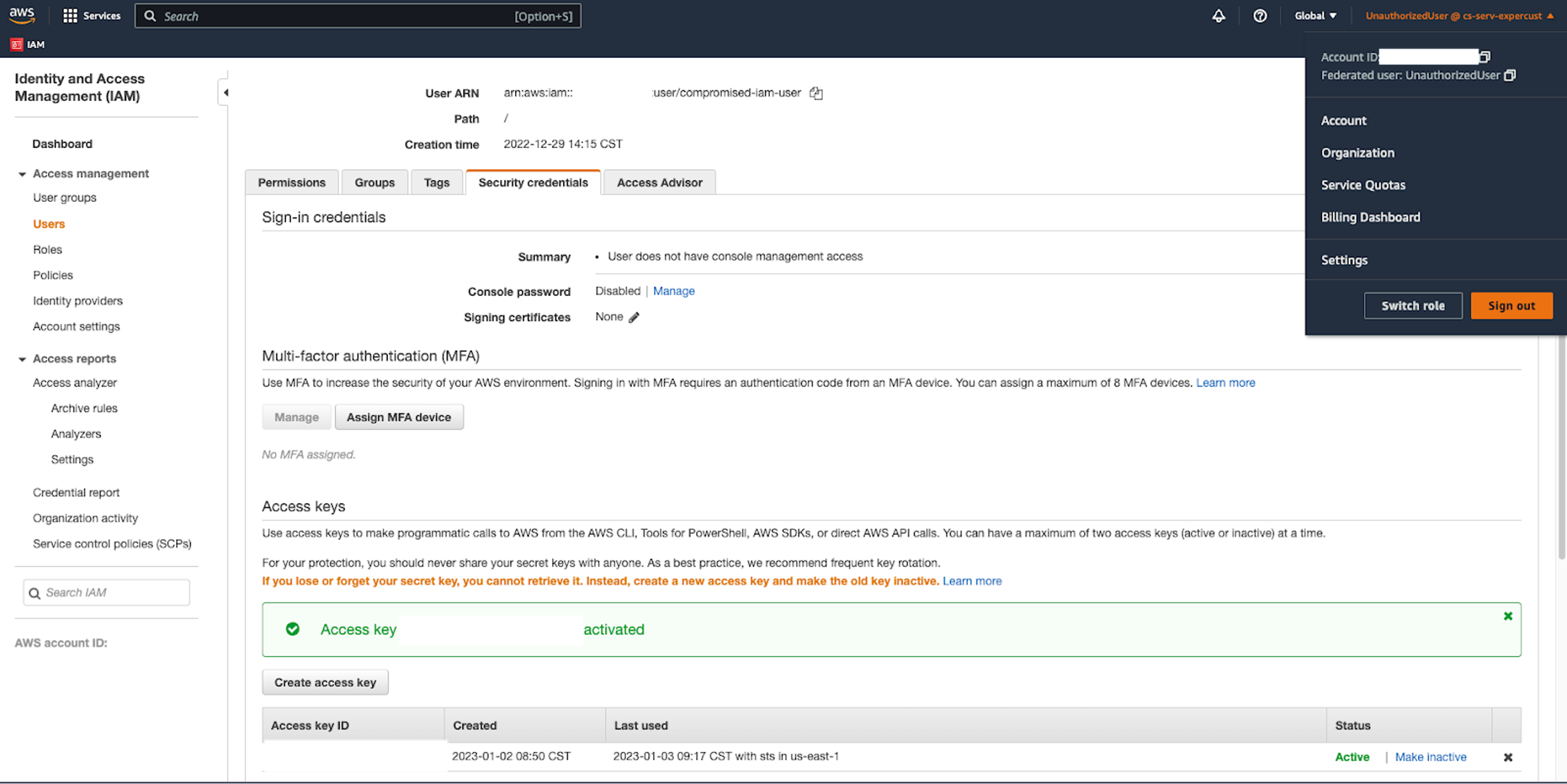Open Account from the user menu
Viewport: 1567px width, 784px height.
pyautogui.click(x=1344, y=120)
